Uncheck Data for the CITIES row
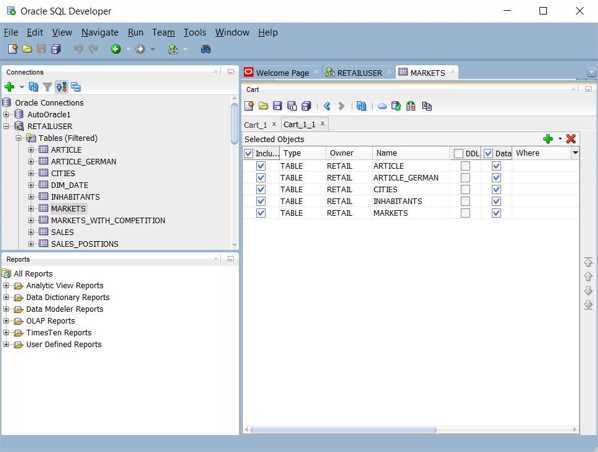598x452 pixels. pyautogui.click(x=496, y=190)
